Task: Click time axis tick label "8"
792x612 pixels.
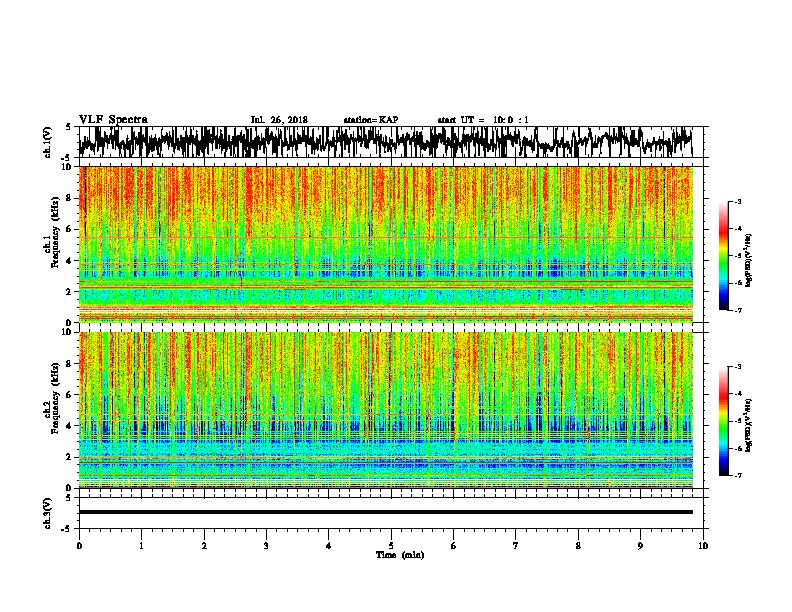Action: click(x=578, y=546)
